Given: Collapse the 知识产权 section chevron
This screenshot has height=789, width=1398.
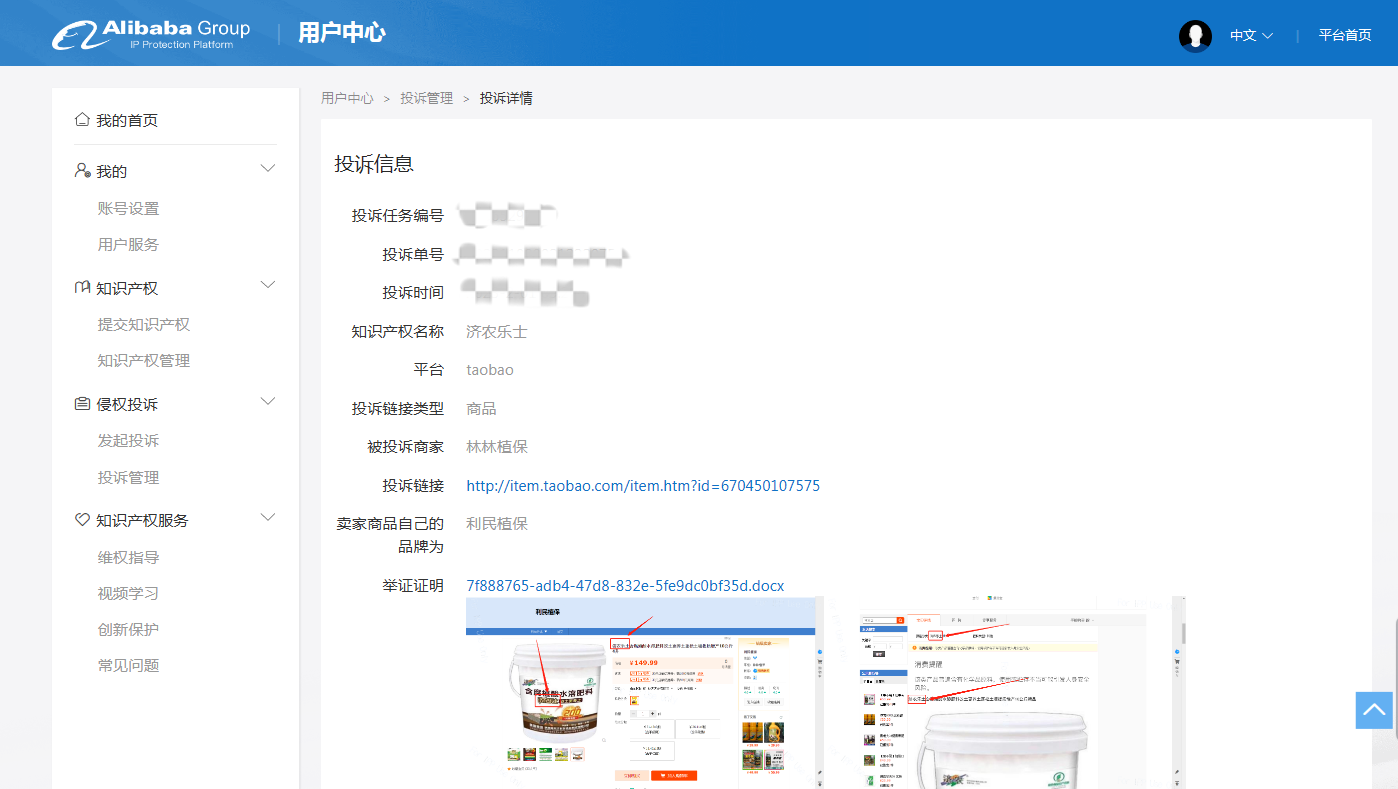Looking at the screenshot, I should coord(268,286).
